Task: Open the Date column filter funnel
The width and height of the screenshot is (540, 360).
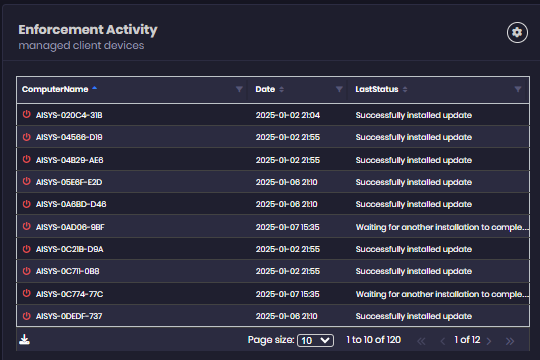Action: (339, 89)
